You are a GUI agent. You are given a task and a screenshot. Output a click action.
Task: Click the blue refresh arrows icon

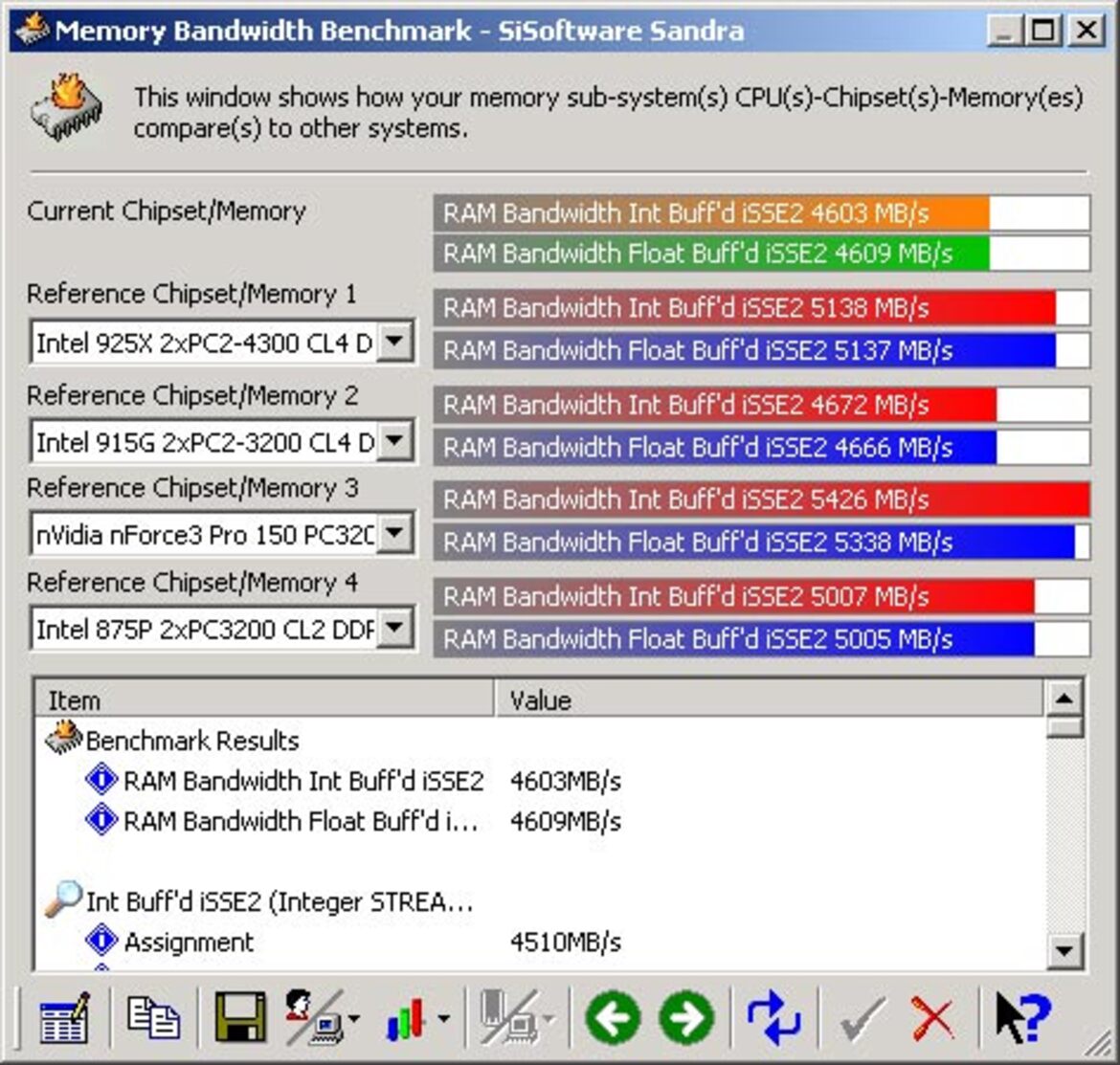point(773,1018)
